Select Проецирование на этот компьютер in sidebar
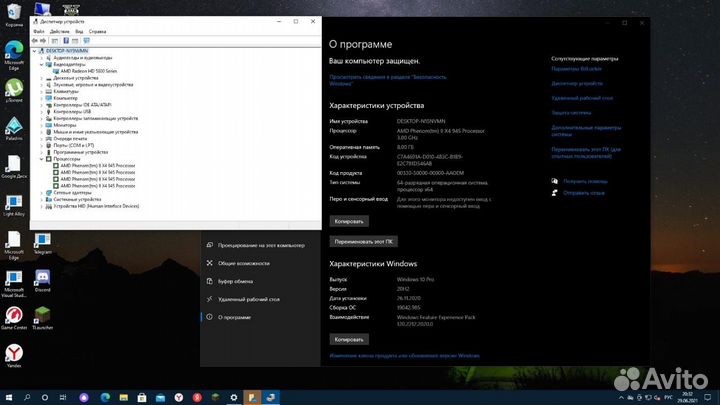Screen dimensions: 720x405 (260, 245)
